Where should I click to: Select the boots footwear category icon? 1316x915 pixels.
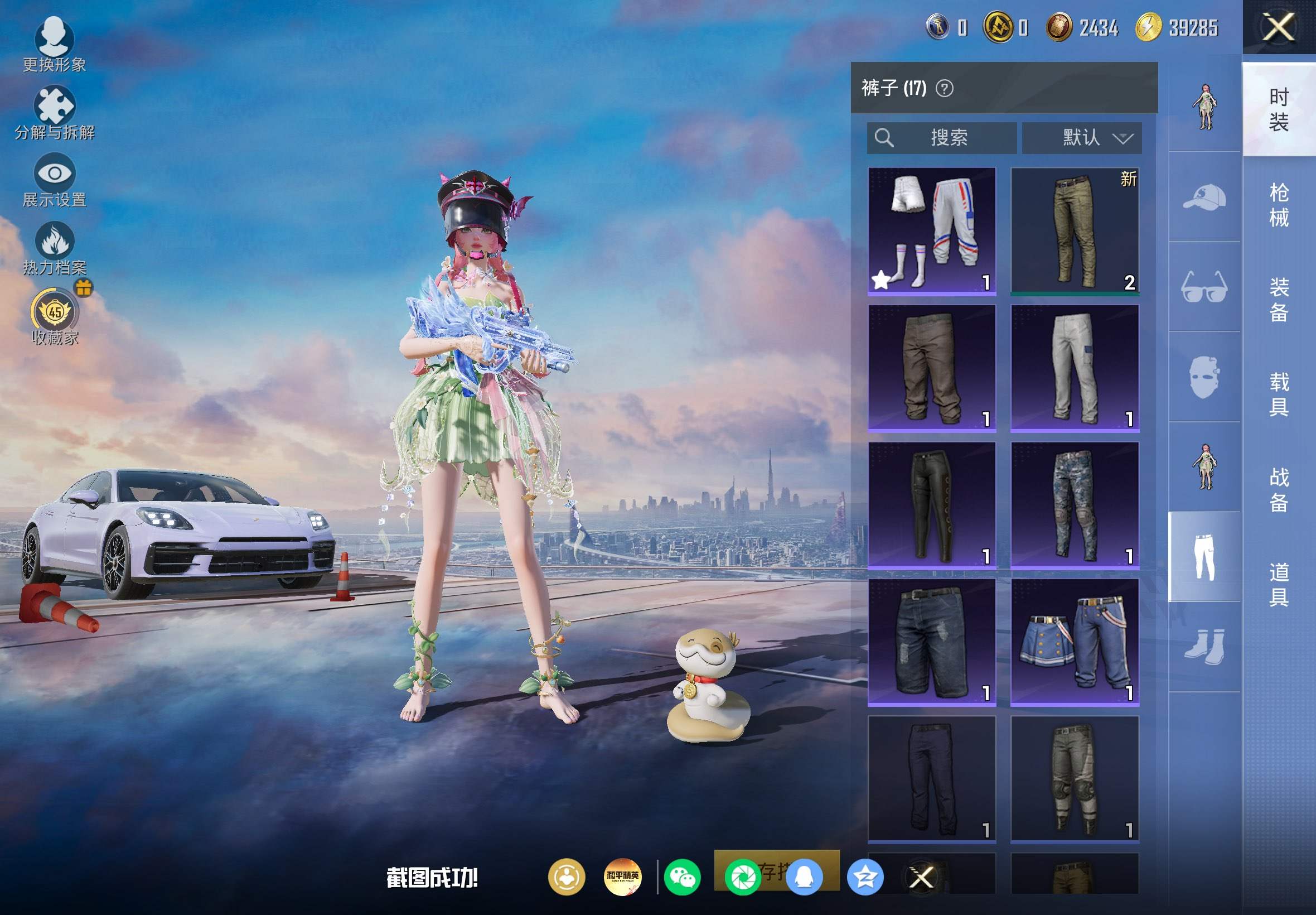[1204, 647]
